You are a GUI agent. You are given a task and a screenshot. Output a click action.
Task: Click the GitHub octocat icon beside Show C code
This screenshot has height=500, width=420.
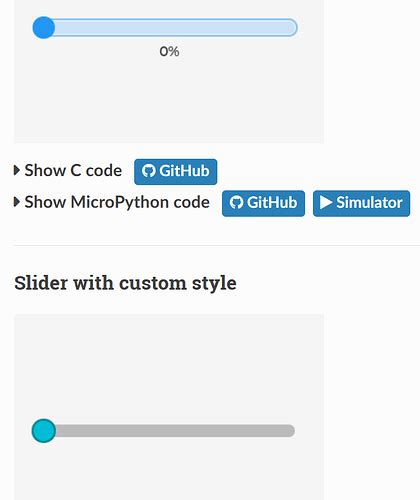(x=149, y=171)
